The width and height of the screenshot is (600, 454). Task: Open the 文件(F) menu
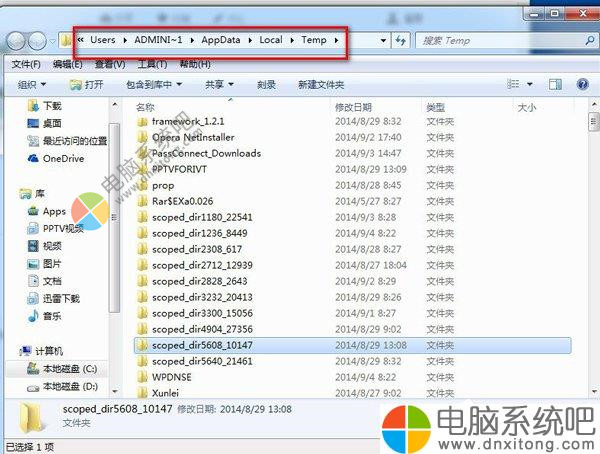[x=25, y=64]
